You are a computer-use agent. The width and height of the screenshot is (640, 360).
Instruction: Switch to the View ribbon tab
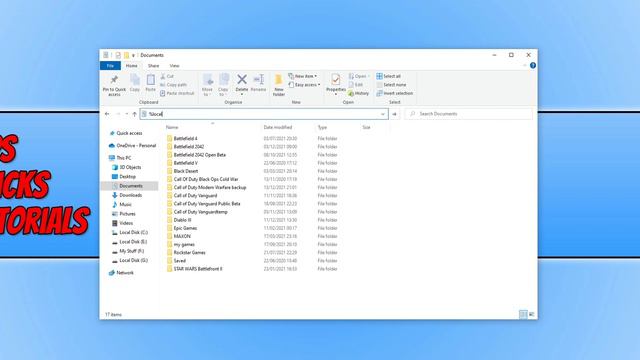[174, 66]
